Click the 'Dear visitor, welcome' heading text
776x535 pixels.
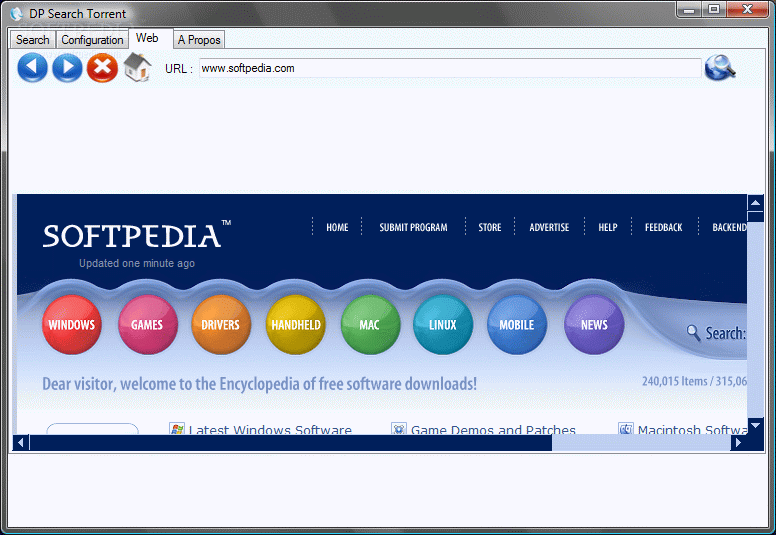click(259, 384)
